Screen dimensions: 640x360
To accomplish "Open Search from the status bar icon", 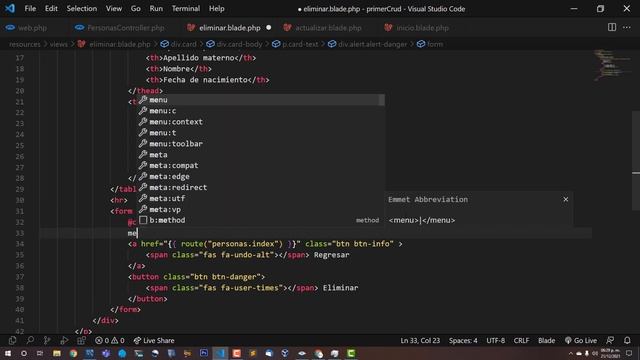I will 30,340.
